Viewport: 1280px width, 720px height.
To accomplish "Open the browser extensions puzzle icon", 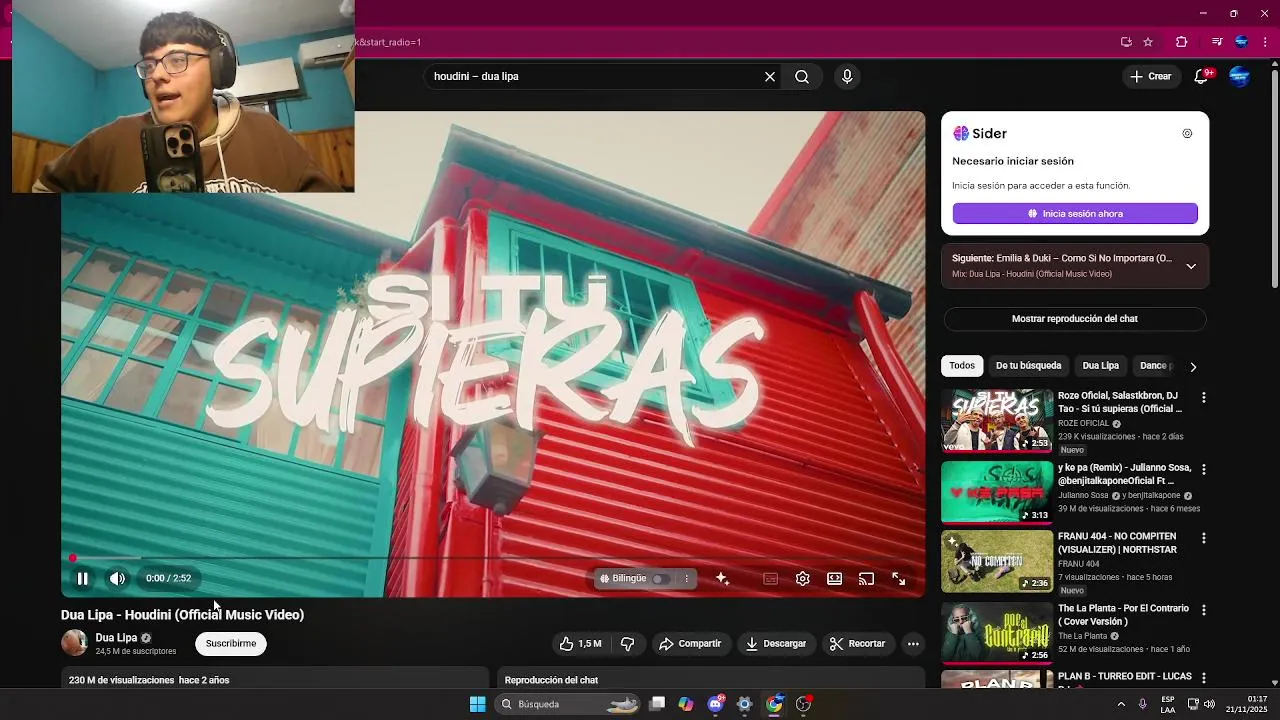I will [1181, 42].
